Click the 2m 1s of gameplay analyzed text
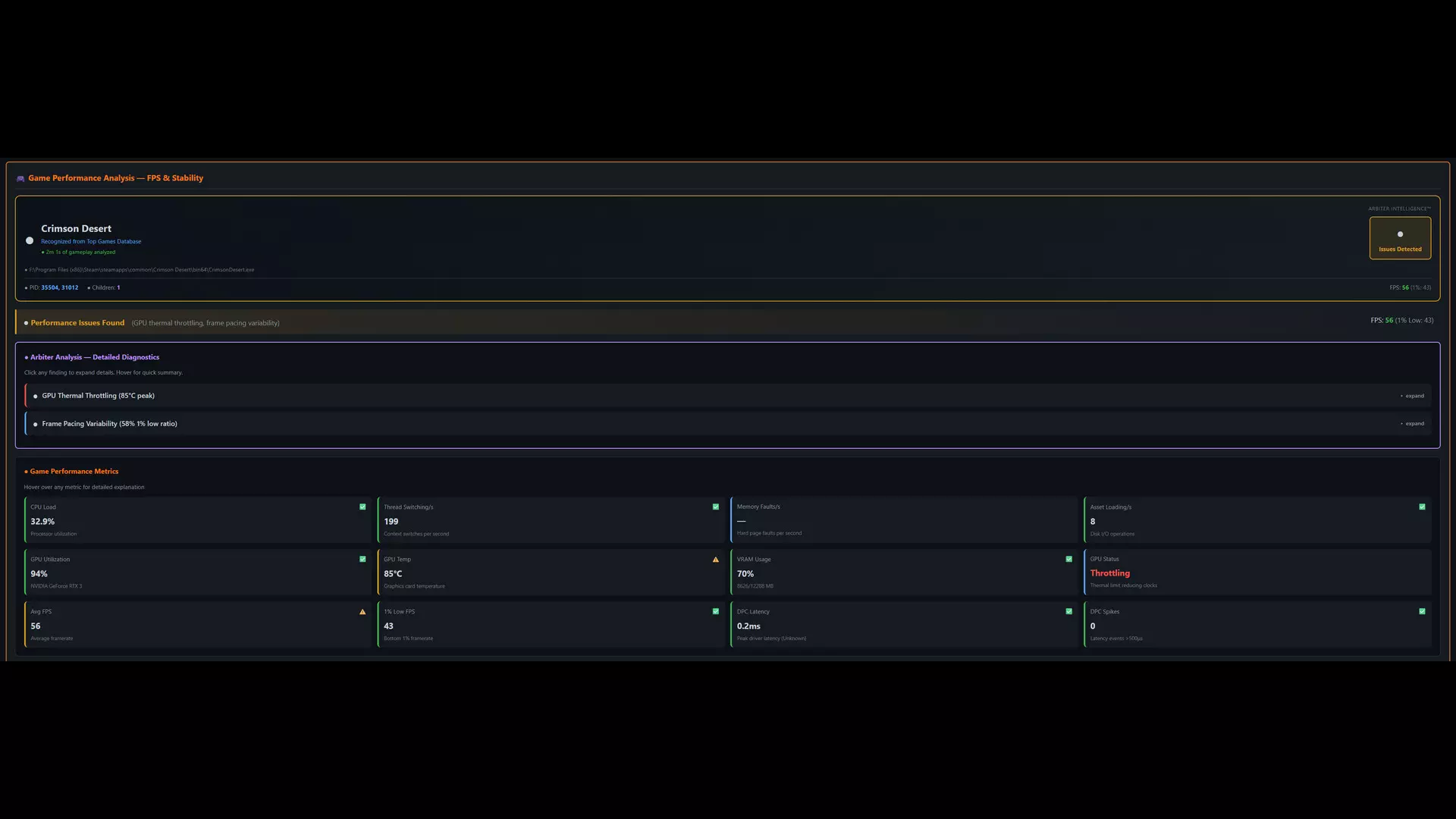This screenshot has width=1456, height=819. coord(80,253)
